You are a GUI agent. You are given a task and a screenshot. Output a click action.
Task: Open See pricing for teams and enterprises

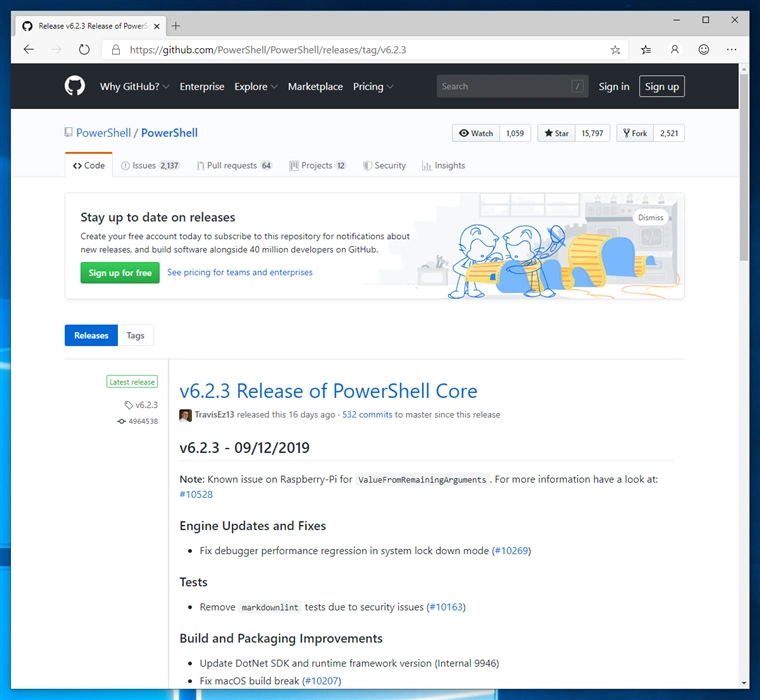click(x=240, y=272)
